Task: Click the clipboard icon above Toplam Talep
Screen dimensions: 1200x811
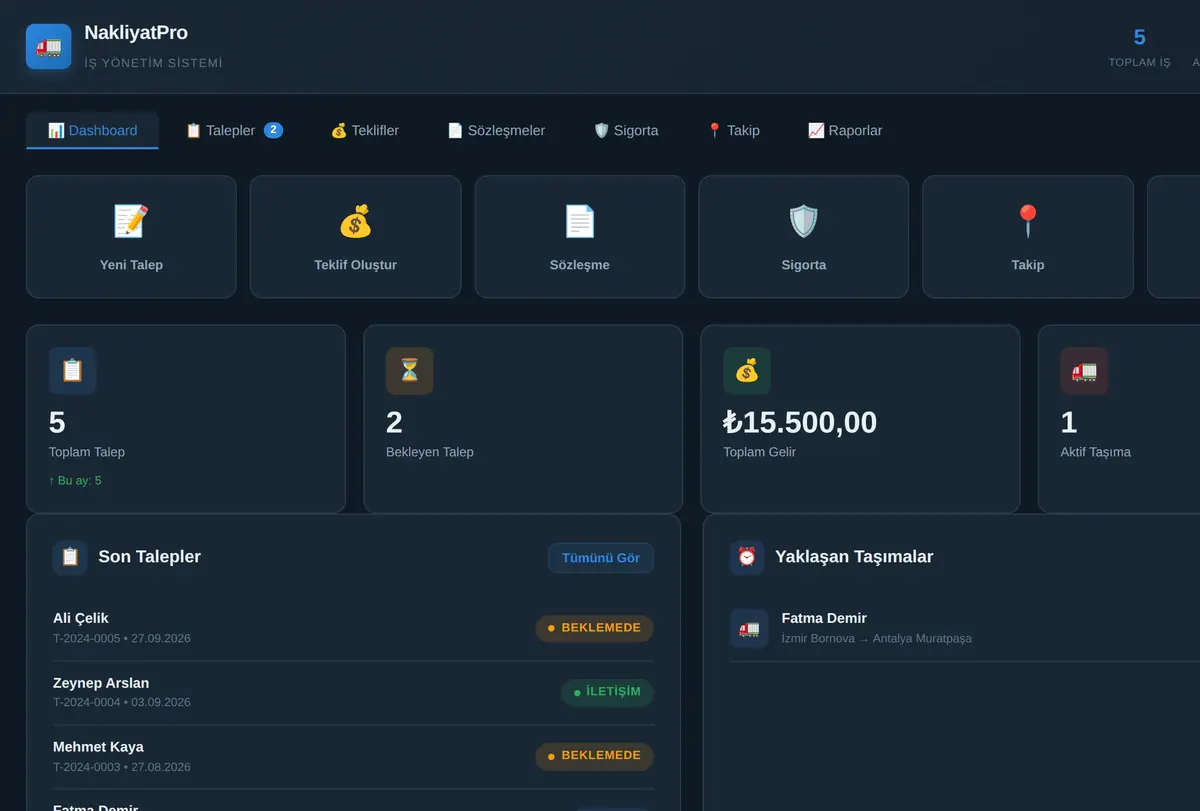Action: (72, 371)
